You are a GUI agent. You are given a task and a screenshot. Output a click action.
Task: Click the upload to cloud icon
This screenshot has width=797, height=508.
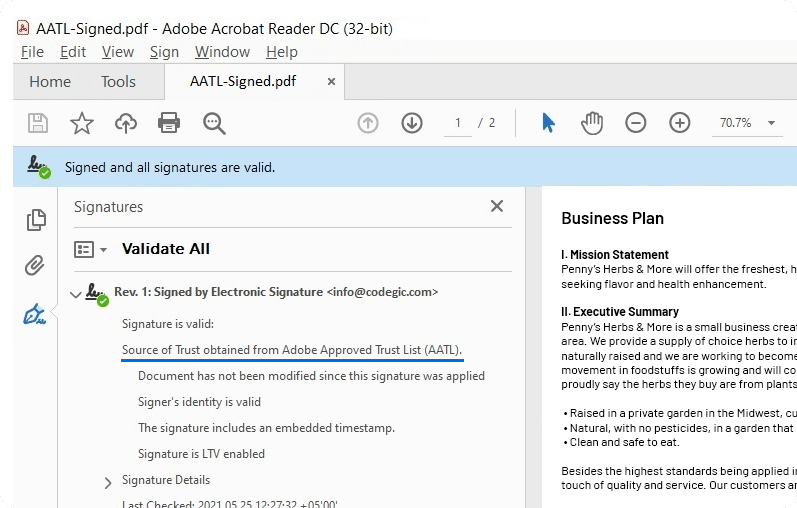tap(125, 123)
